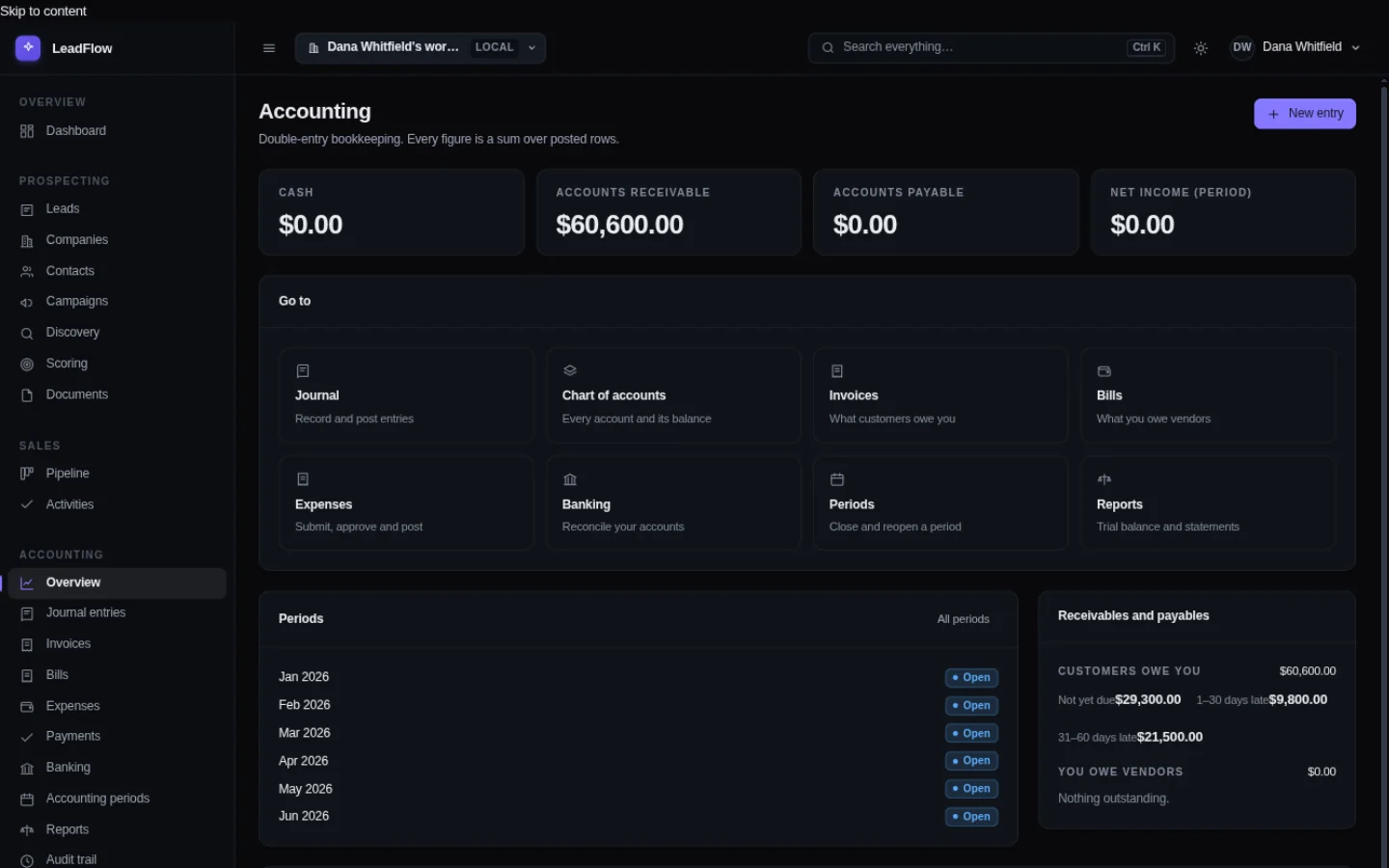This screenshot has height=868, width=1389.
Task: Click the Expenses wallet icon in sidebar
Action: 27,706
